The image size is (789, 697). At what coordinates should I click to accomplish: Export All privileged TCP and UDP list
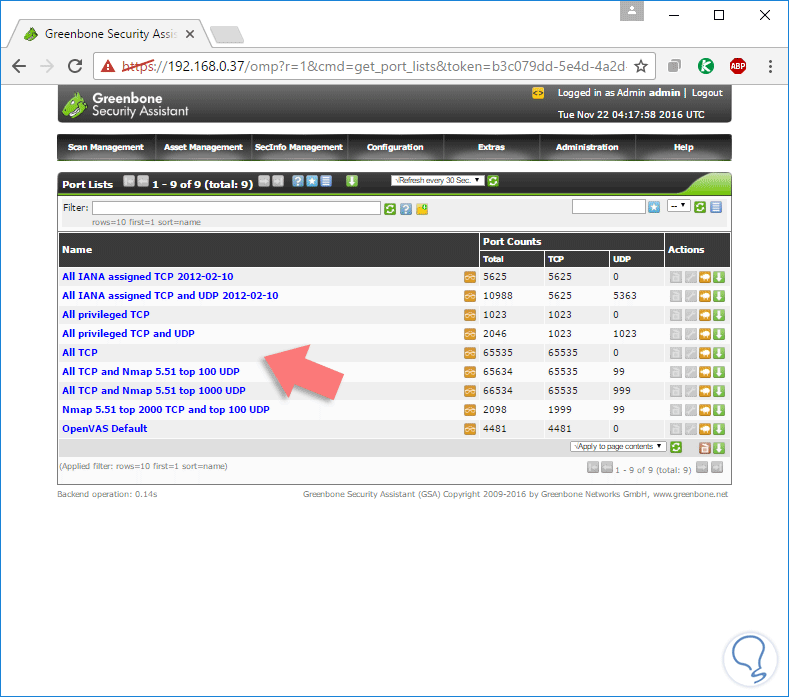[719, 334]
